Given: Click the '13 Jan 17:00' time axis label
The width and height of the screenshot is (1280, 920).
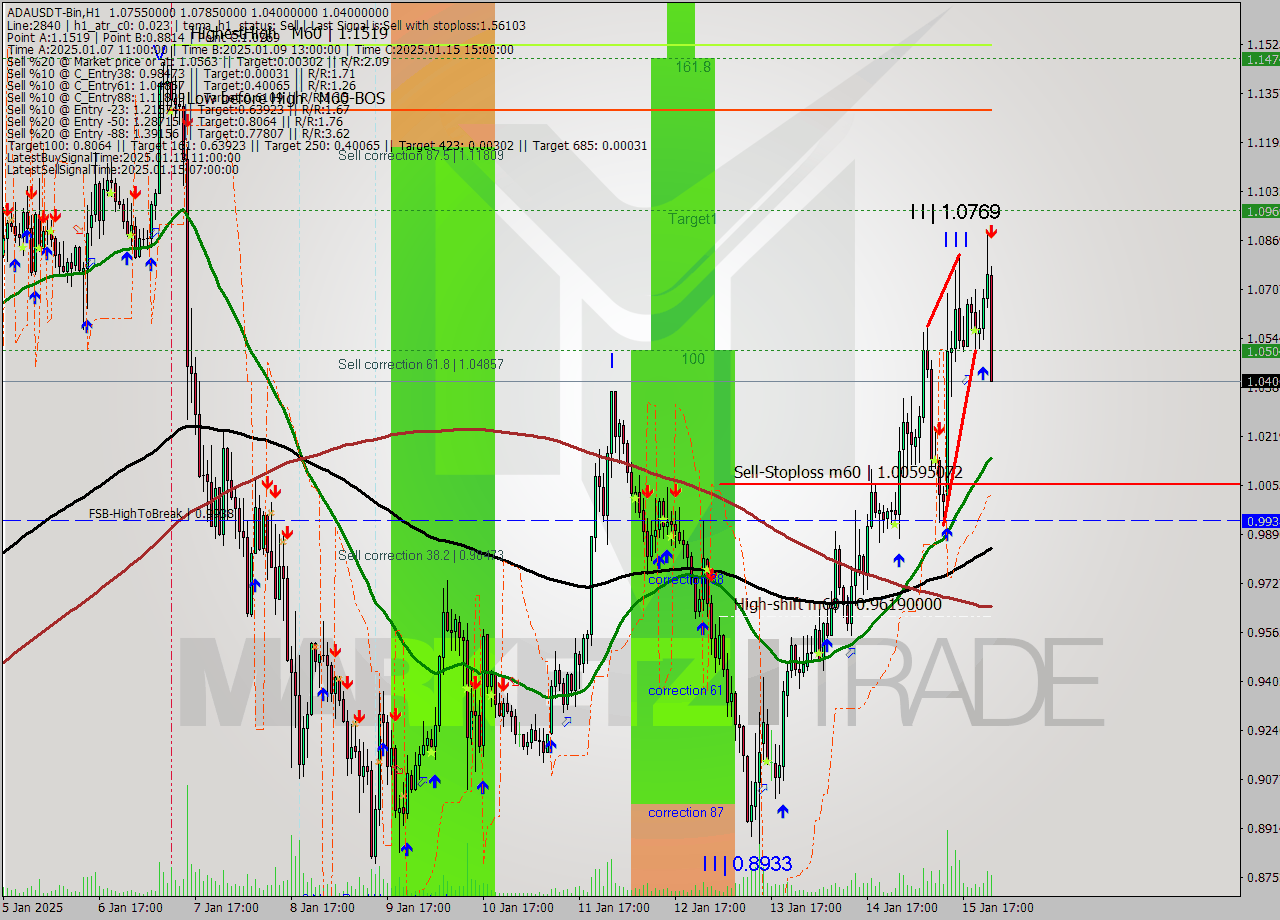Looking at the screenshot, I should coord(805,908).
